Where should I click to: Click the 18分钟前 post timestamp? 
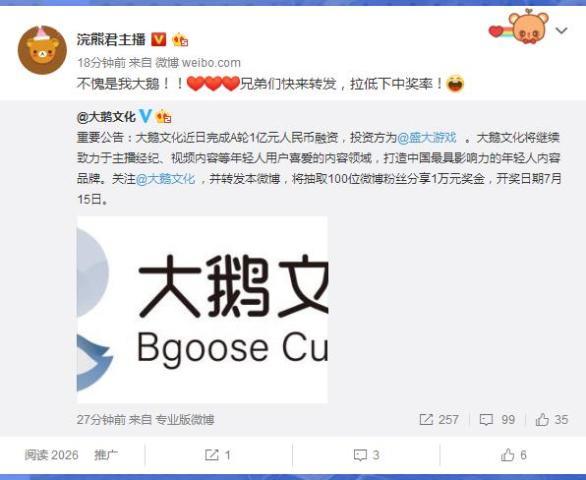pos(101,62)
